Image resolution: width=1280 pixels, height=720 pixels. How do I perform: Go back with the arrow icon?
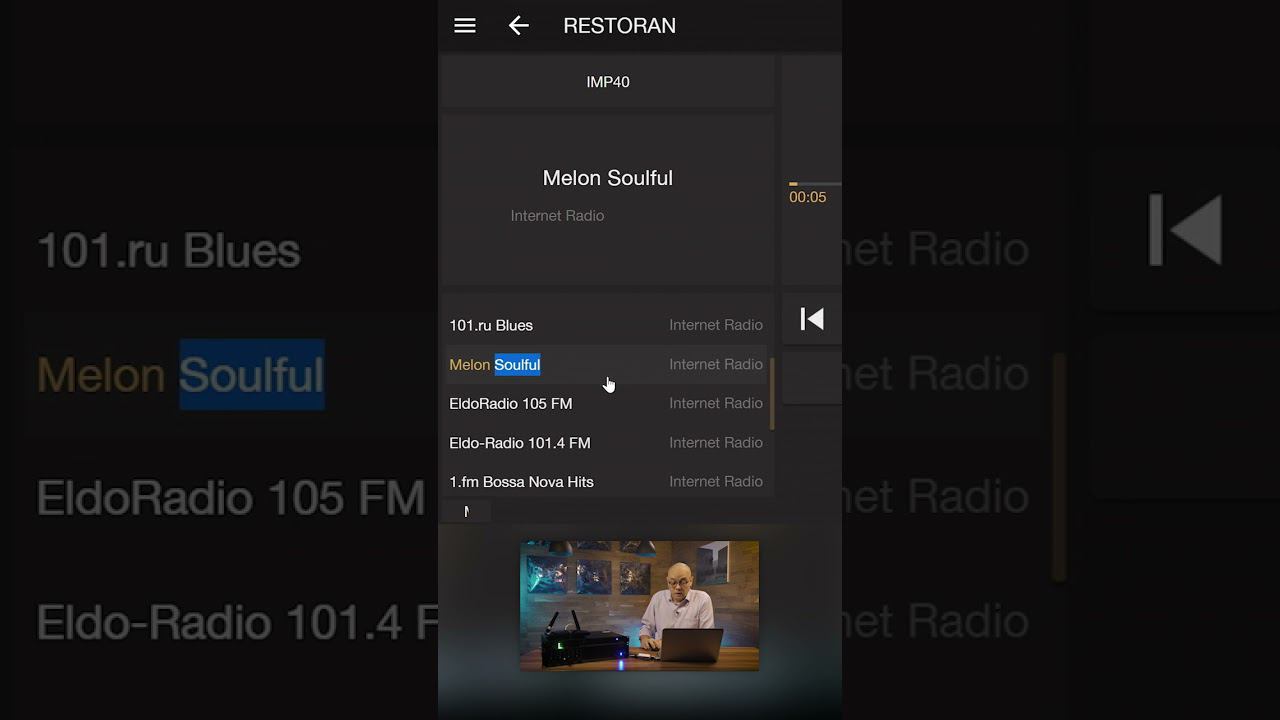[x=518, y=26]
